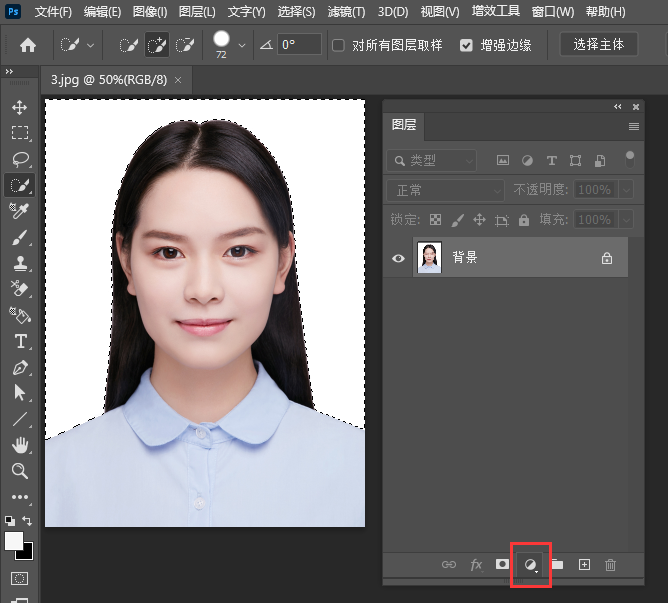Click the adjustment layer icon in Layers panel
The width and height of the screenshot is (668, 603).
pos(531,565)
